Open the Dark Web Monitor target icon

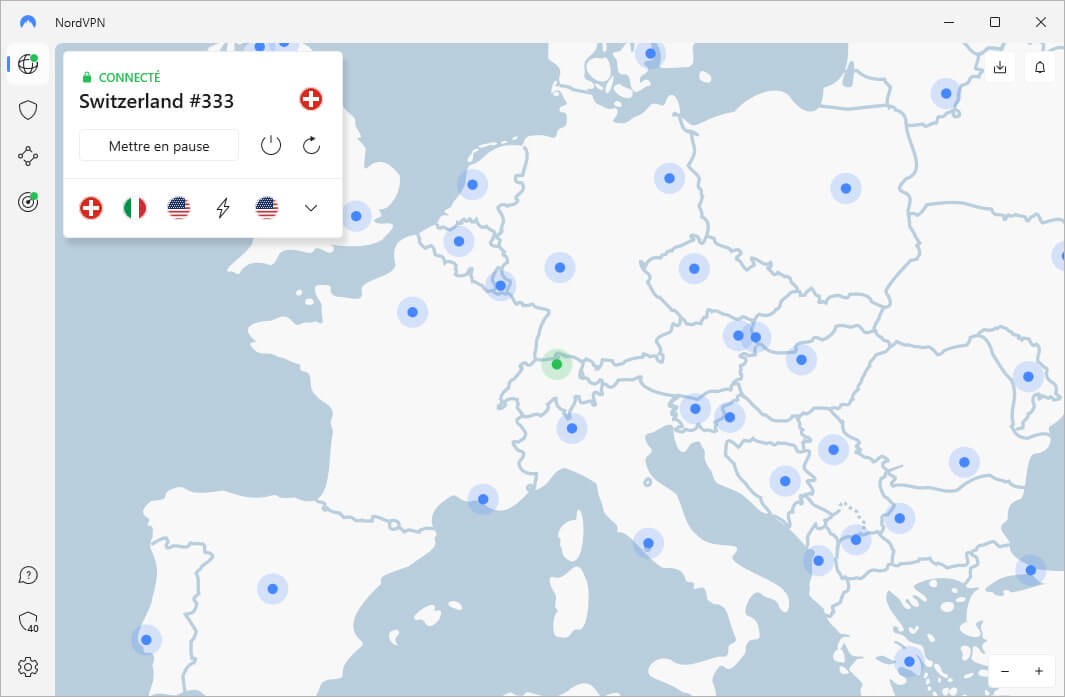pos(28,202)
